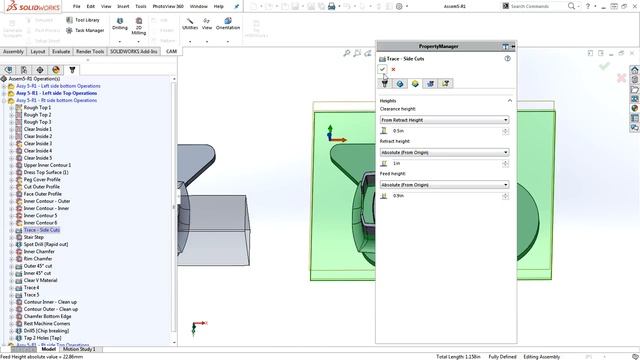Open the blue sphere geometry tab
The height and width of the screenshot is (360, 640).
pyautogui.click(x=400, y=84)
